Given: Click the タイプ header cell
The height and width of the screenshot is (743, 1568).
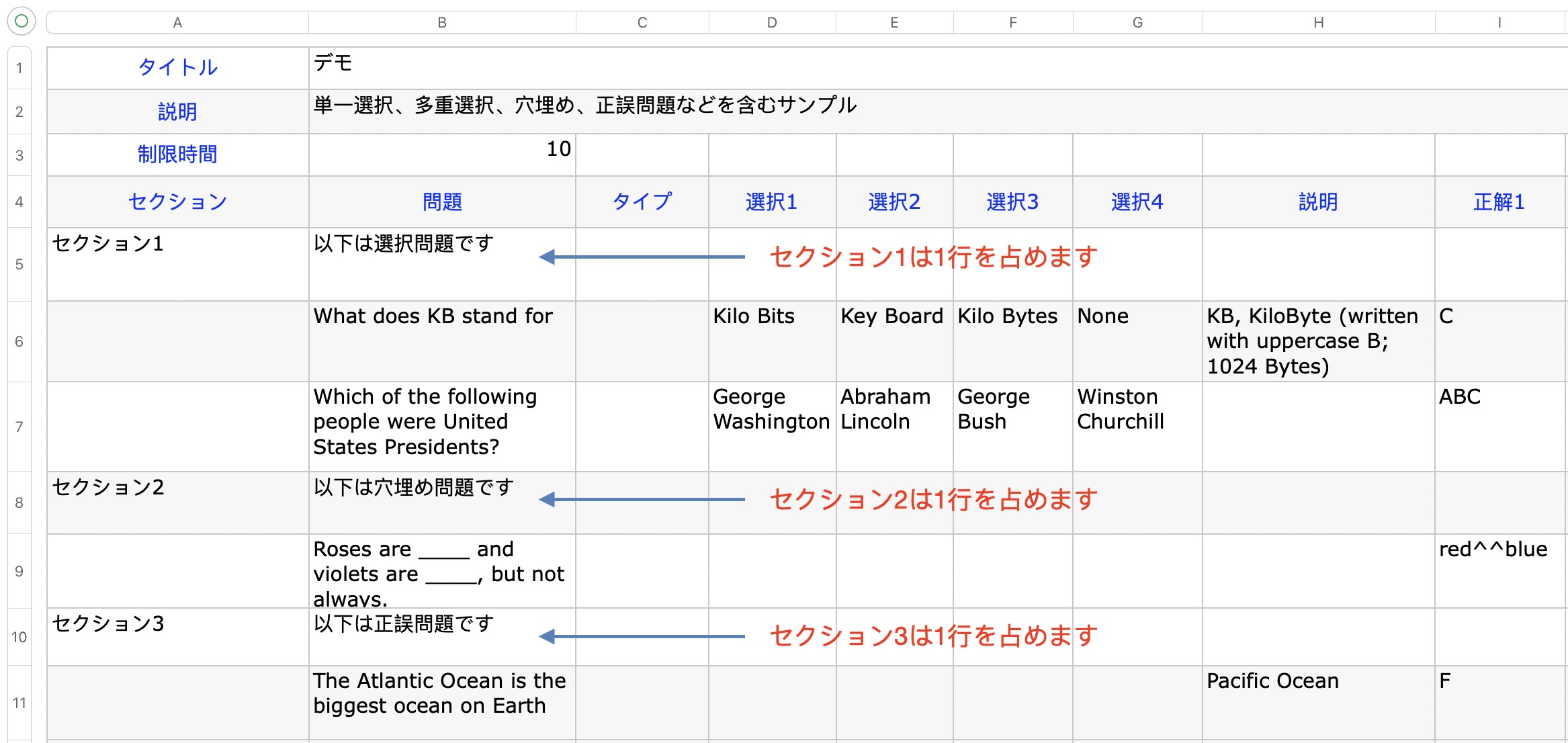Looking at the screenshot, I should pyautogui.click(x=642, y=202).
